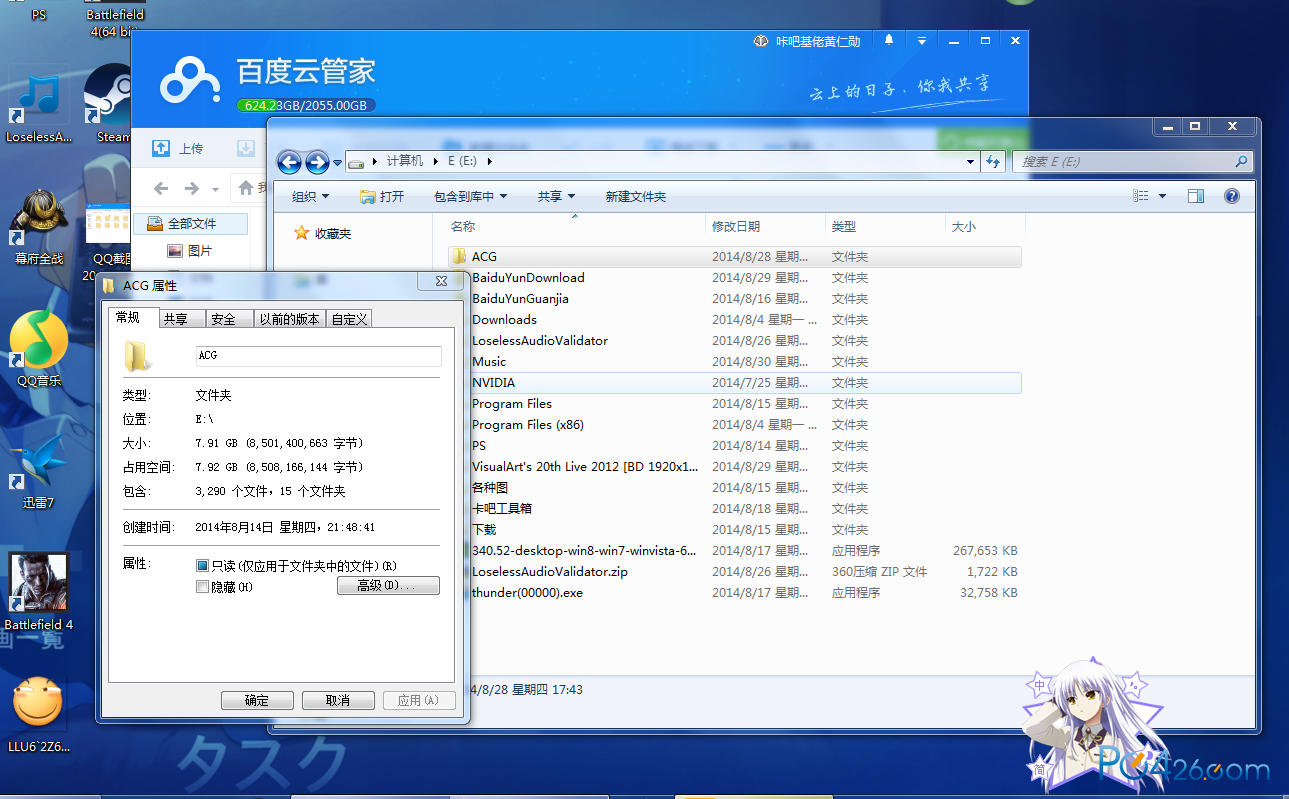Open the Battlefield 4 desktop shortcut
This screenshot has height=799, width=1289.
click(x=39, y=592)
